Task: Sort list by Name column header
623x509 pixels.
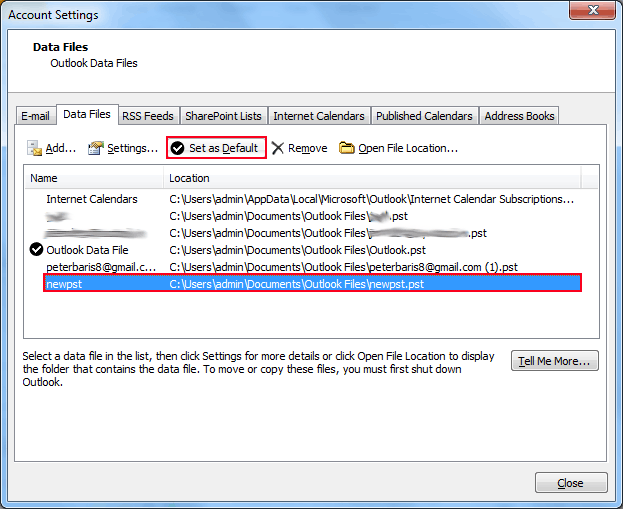Action: pos(94,178)
